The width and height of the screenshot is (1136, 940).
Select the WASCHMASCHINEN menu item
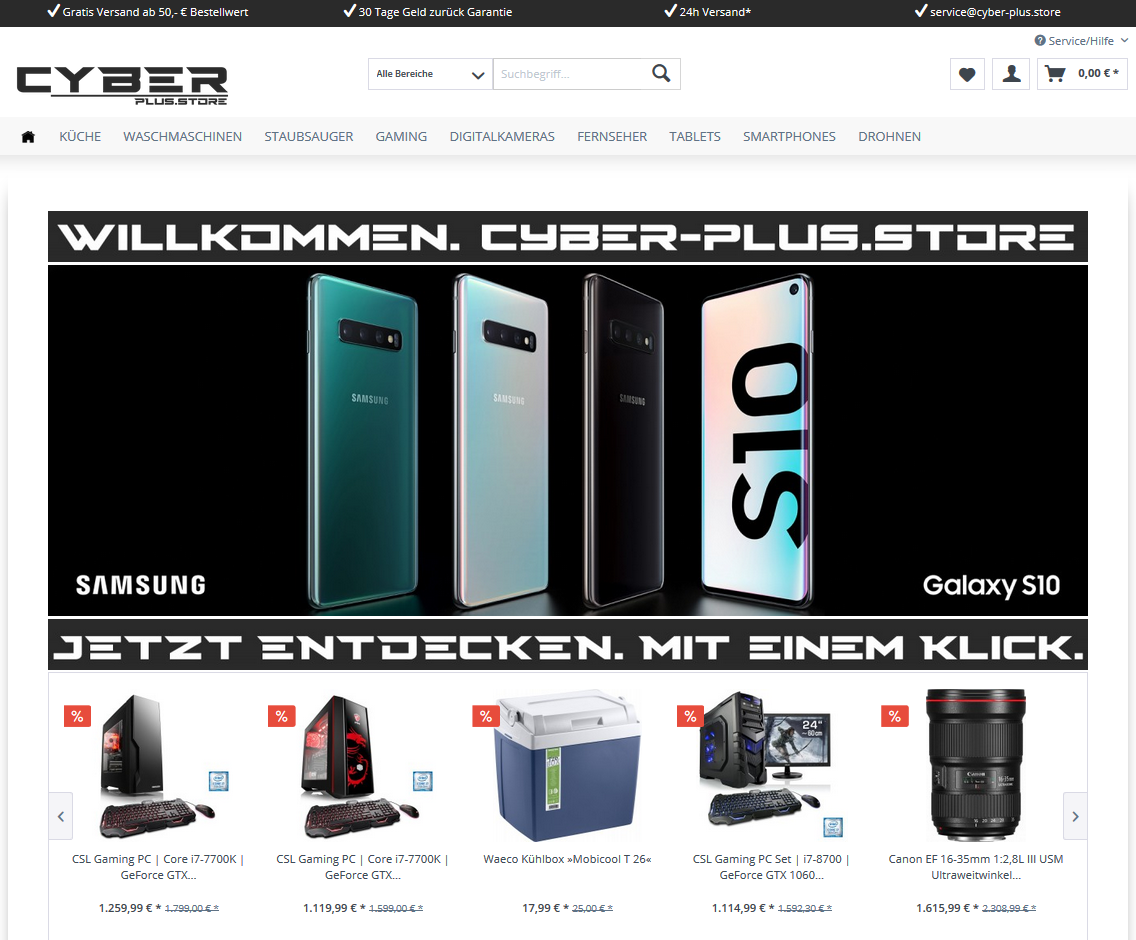[x=183, y=136]
